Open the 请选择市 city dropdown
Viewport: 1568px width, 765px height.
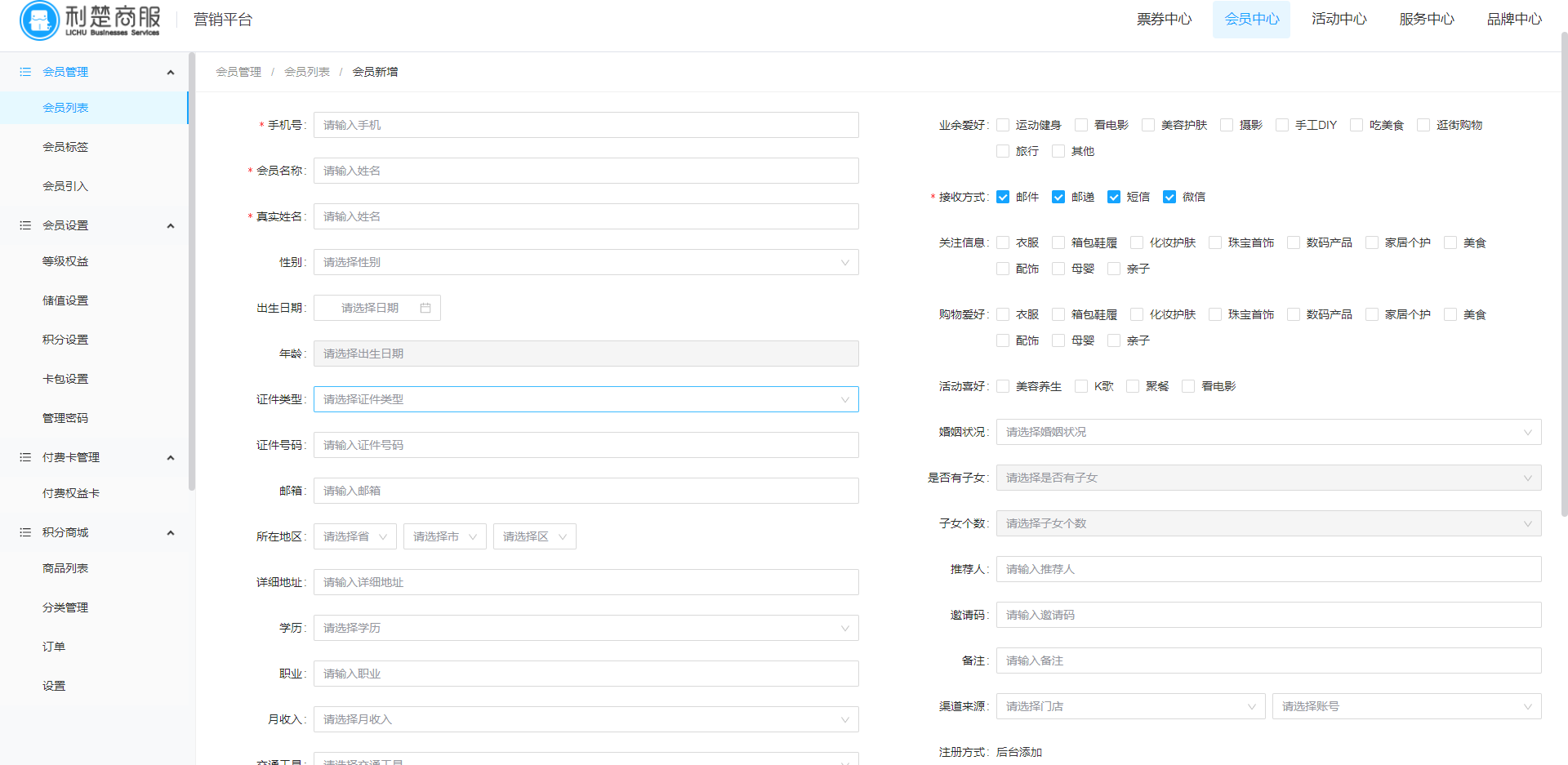[x=445, y=536]
